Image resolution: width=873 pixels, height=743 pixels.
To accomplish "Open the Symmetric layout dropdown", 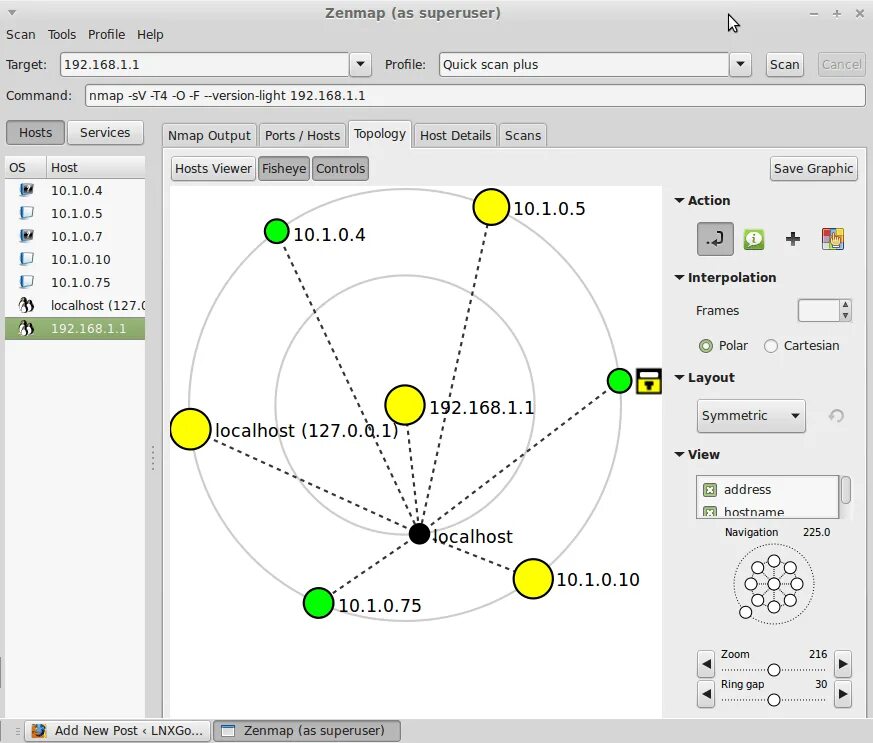I will 751,416.
